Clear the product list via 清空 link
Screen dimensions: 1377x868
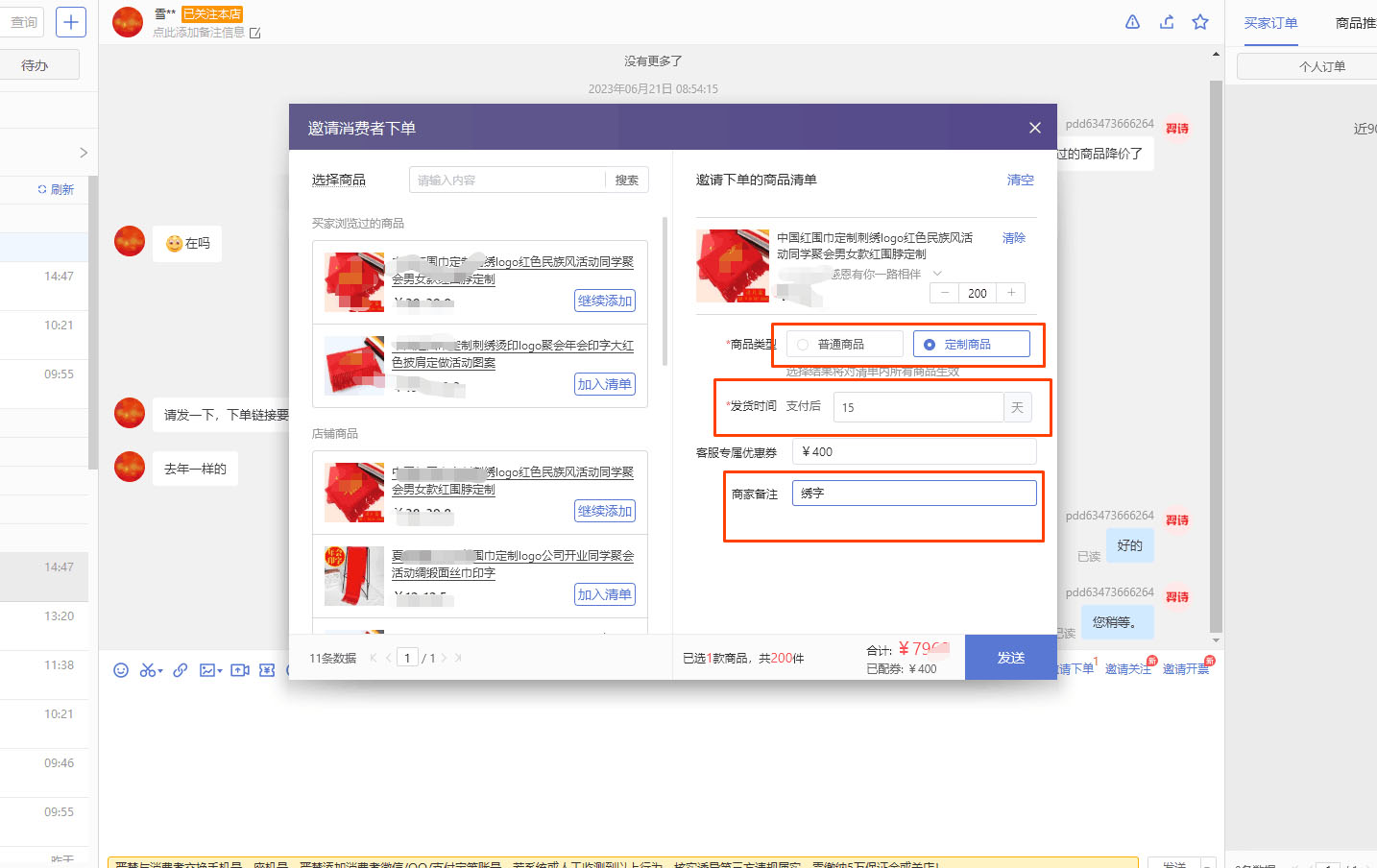1020,180
